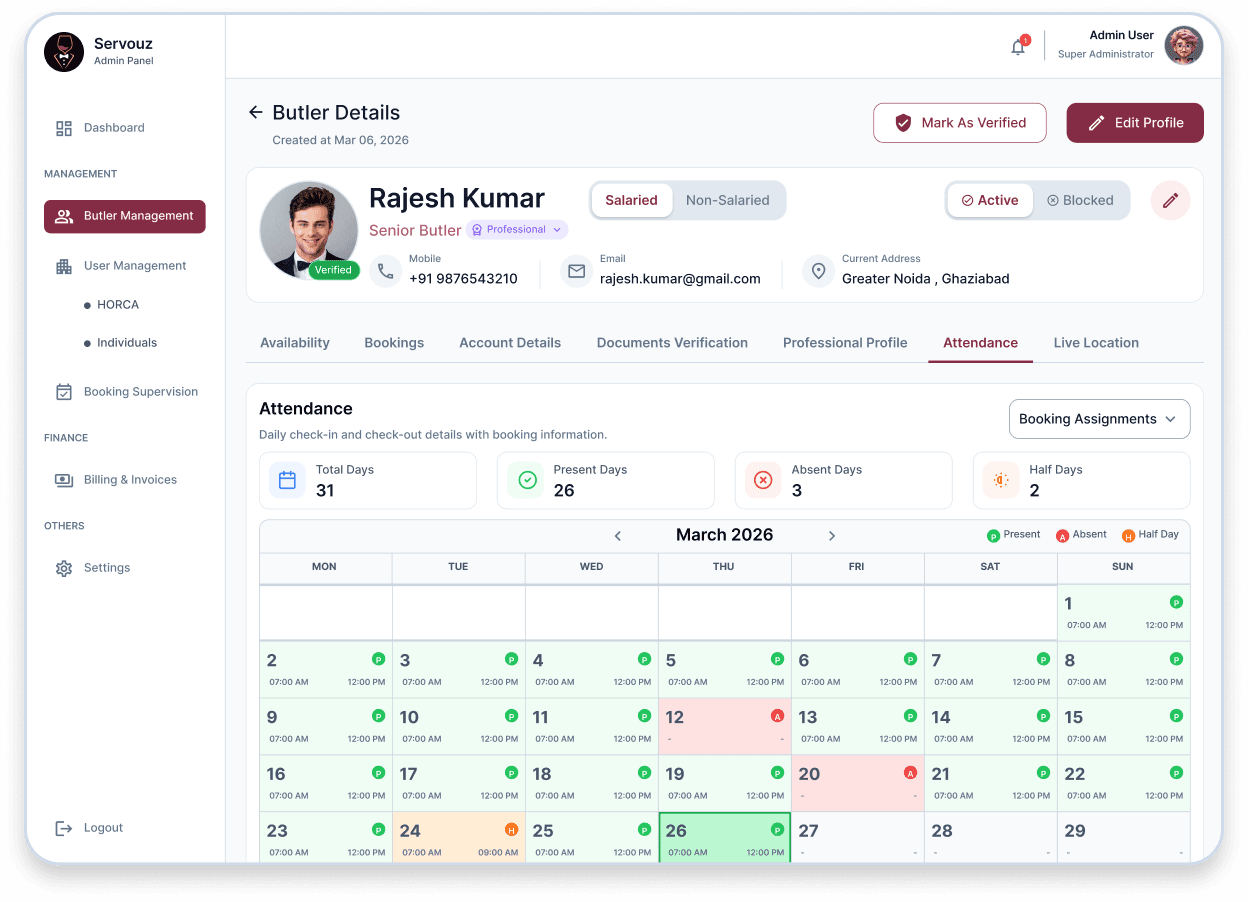1248x902 pixels.
Task: Open the Booking Assignments dropdown
Action: [1099, 419]
